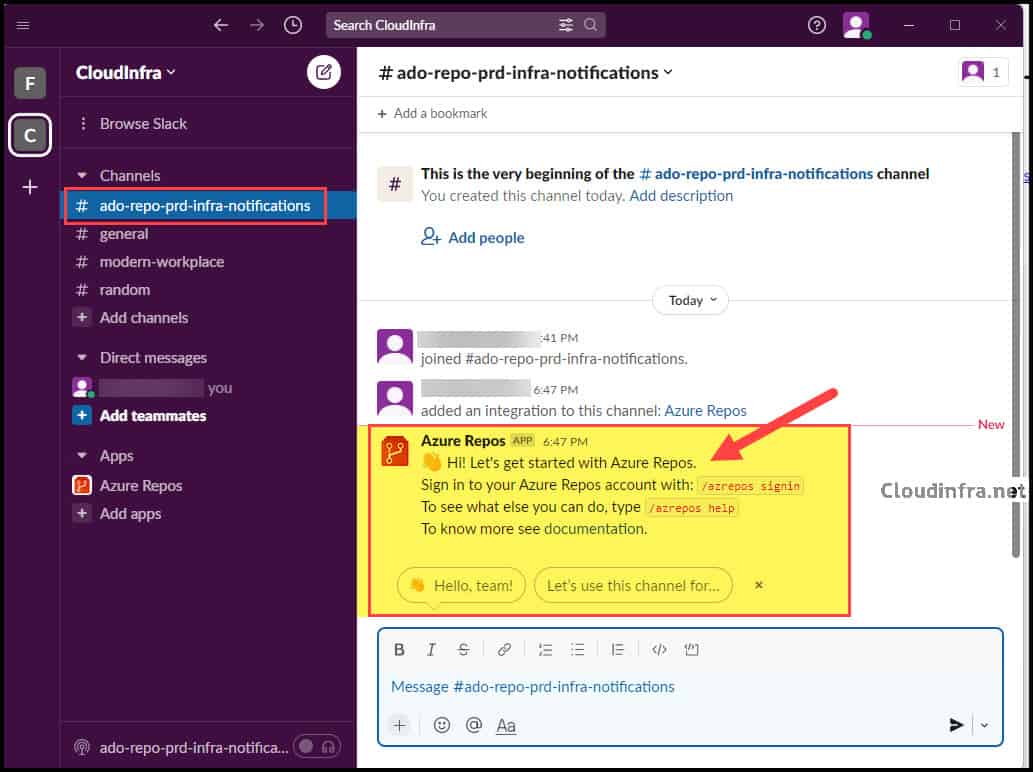Click Add a bookmark
This screenshot has width=1033, height=772.
(x=432, y=113)
